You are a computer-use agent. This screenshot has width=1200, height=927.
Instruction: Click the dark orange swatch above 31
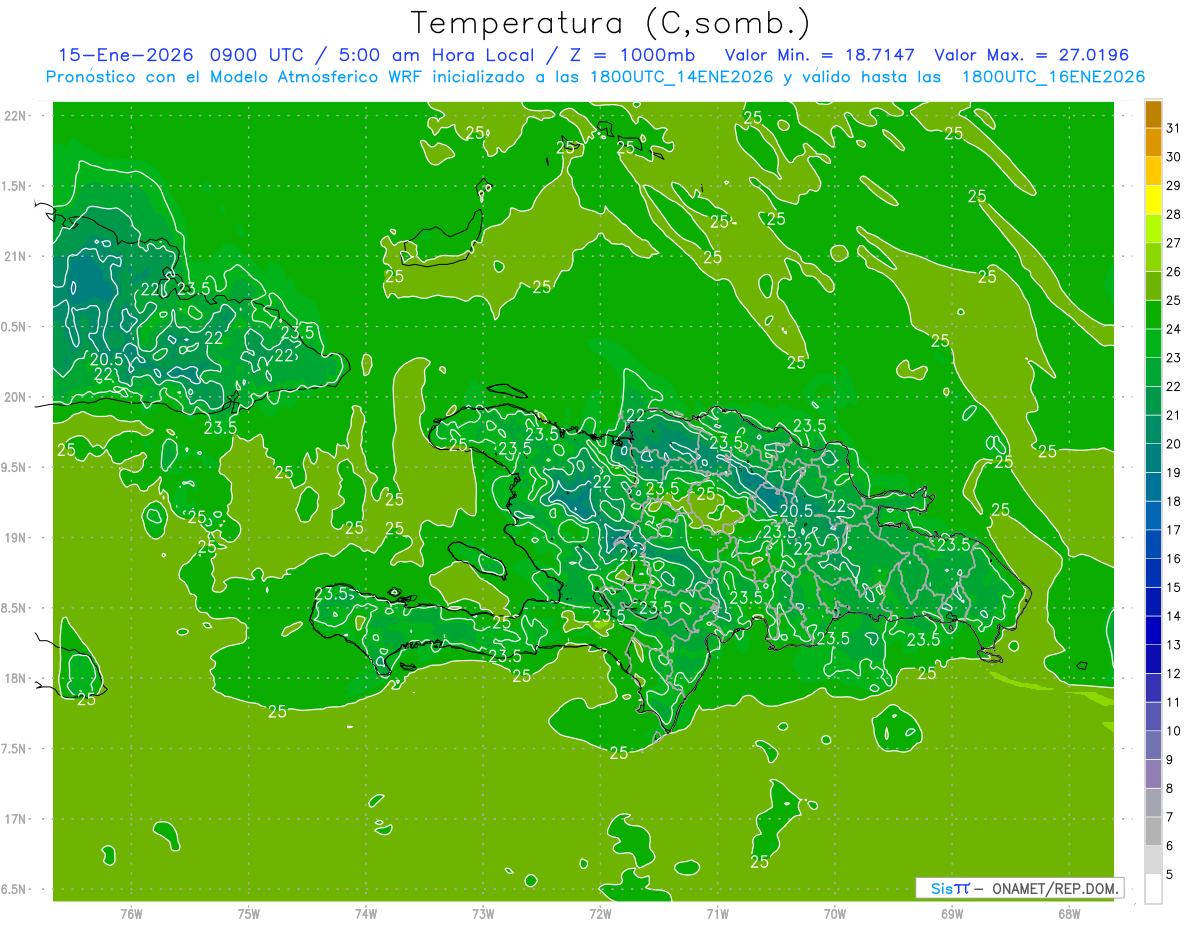1153,114
